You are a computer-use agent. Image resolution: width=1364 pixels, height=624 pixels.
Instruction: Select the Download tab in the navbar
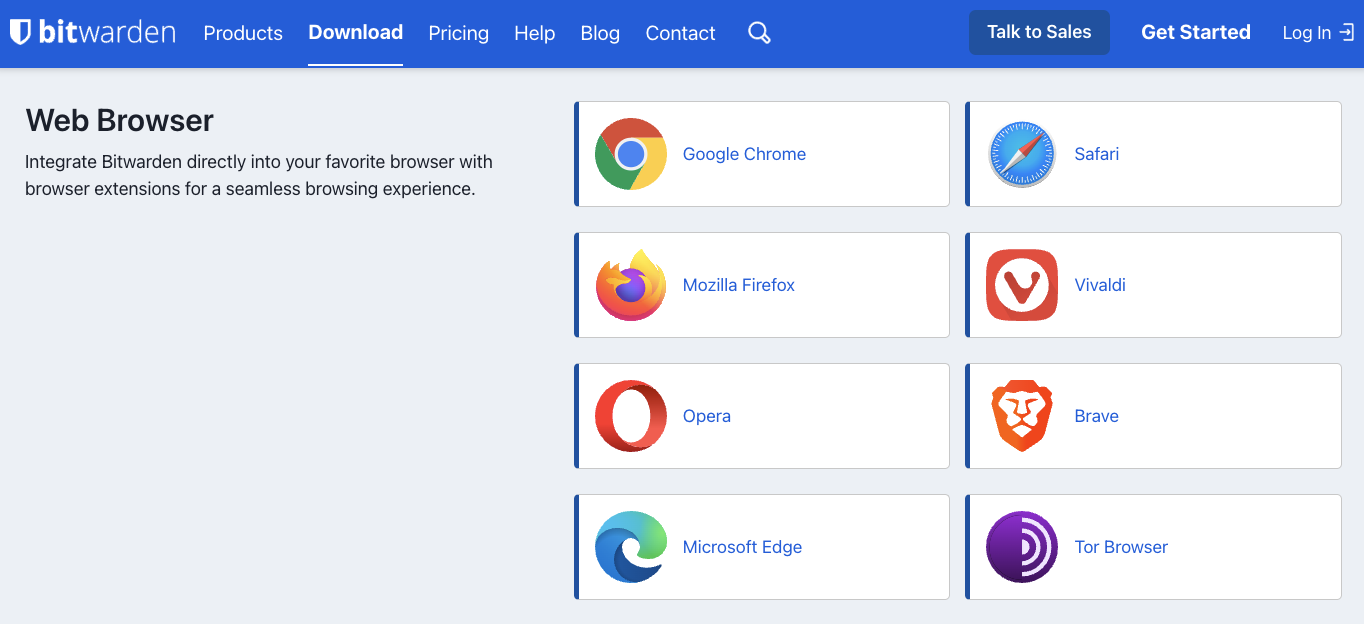pos(355,32)
